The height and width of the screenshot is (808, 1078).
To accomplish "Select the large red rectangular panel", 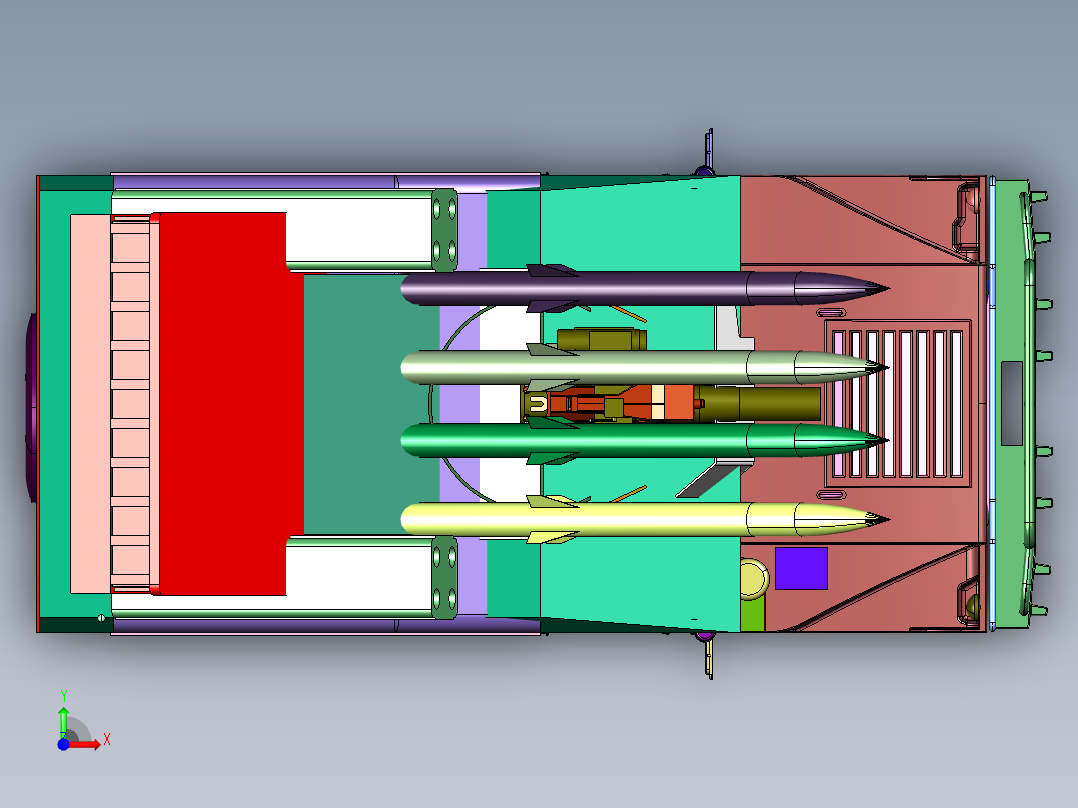I will click(227, 404).
